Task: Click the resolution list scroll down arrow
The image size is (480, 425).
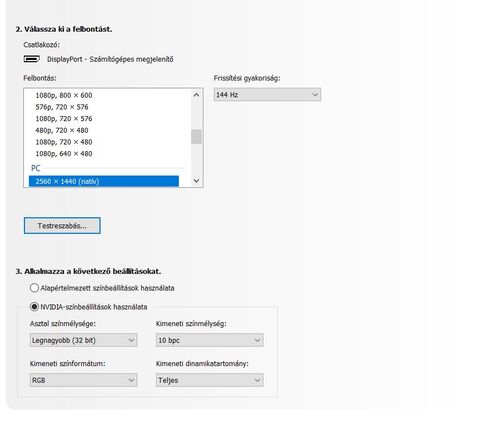Action: click(x=196, y=181)
